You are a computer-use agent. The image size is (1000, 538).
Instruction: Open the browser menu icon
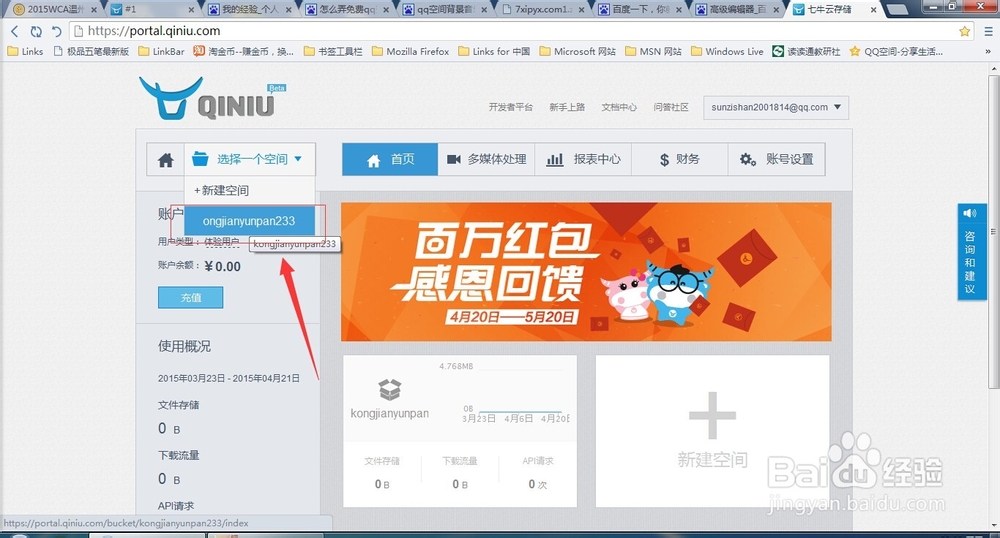click(x=988, y=31)
